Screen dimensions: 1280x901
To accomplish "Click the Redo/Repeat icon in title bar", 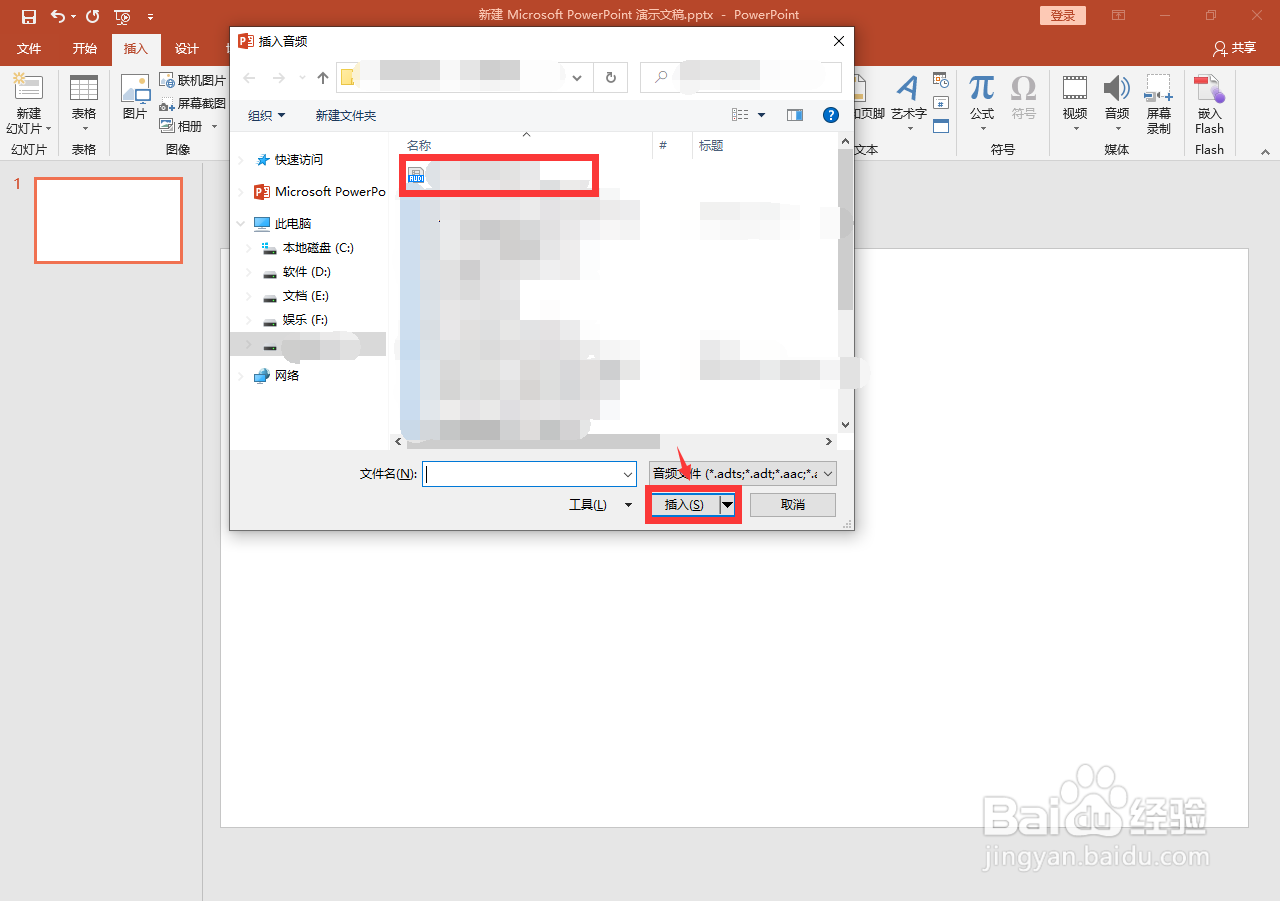I will point(92,16).
